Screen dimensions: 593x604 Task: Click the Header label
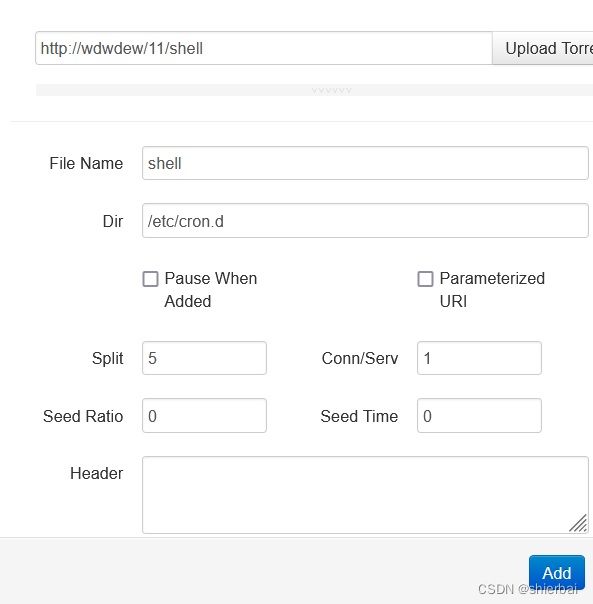tap(96, 473)
